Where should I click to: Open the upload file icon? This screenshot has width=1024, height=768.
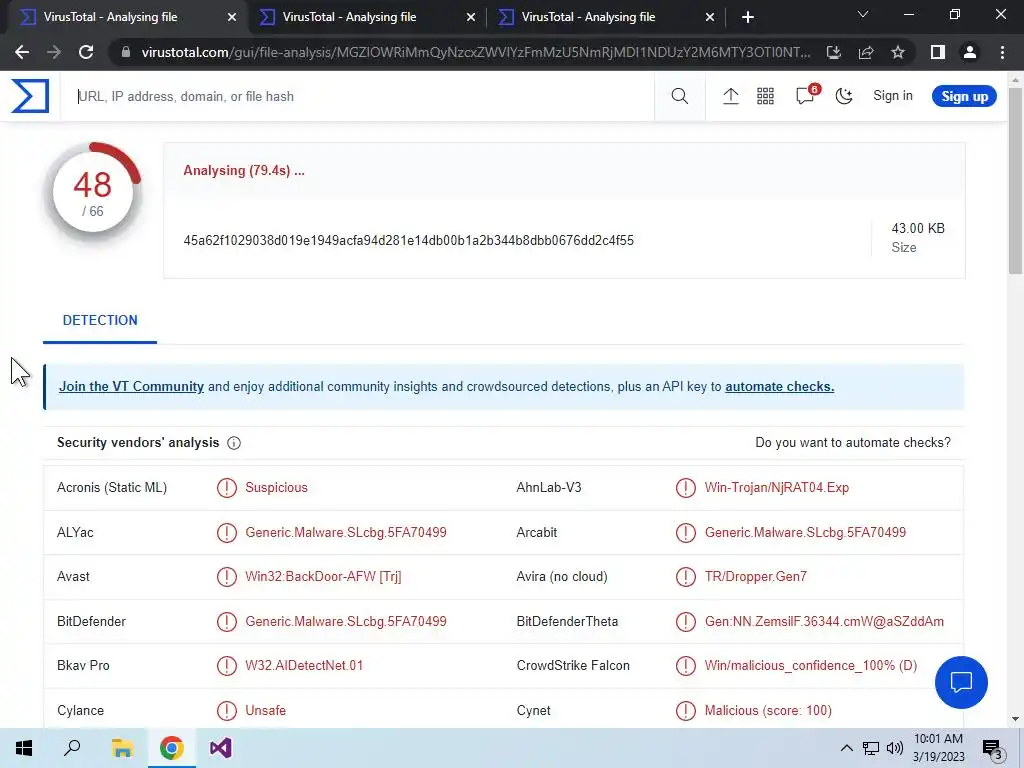[x=731, y=96]
